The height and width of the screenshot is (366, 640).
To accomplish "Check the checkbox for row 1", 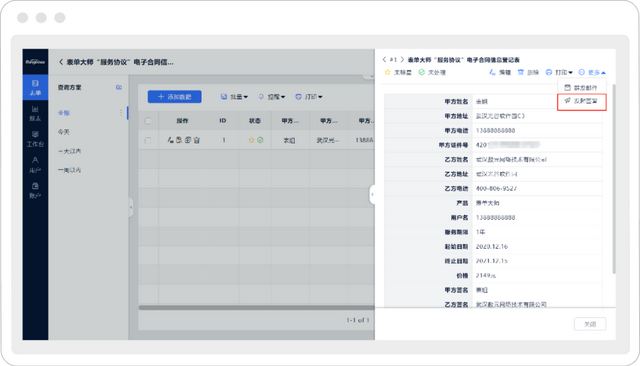I will tap(148, 140).
